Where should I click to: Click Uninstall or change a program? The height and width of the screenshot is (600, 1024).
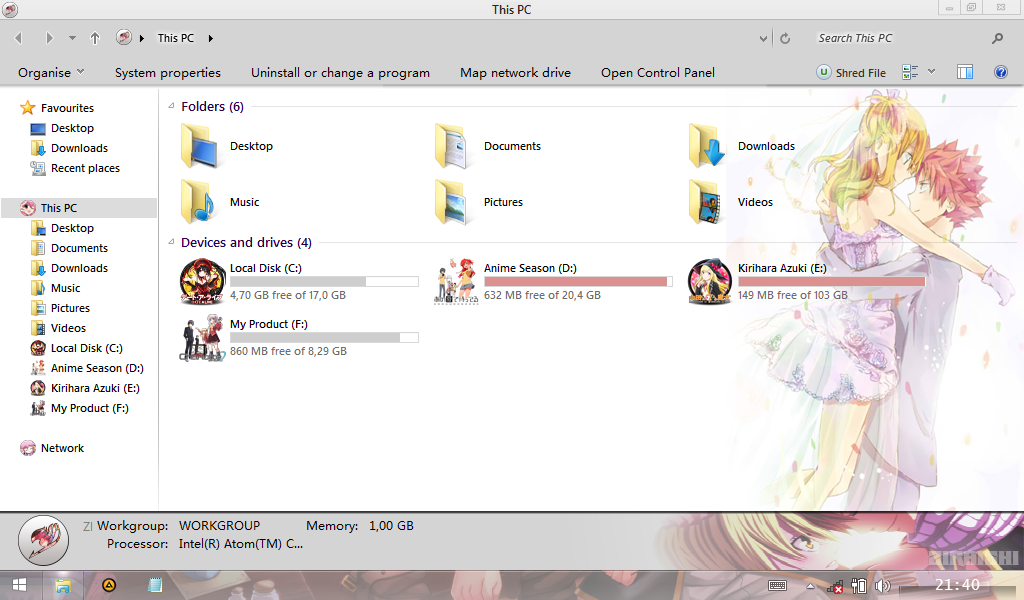tap(340, 72)
